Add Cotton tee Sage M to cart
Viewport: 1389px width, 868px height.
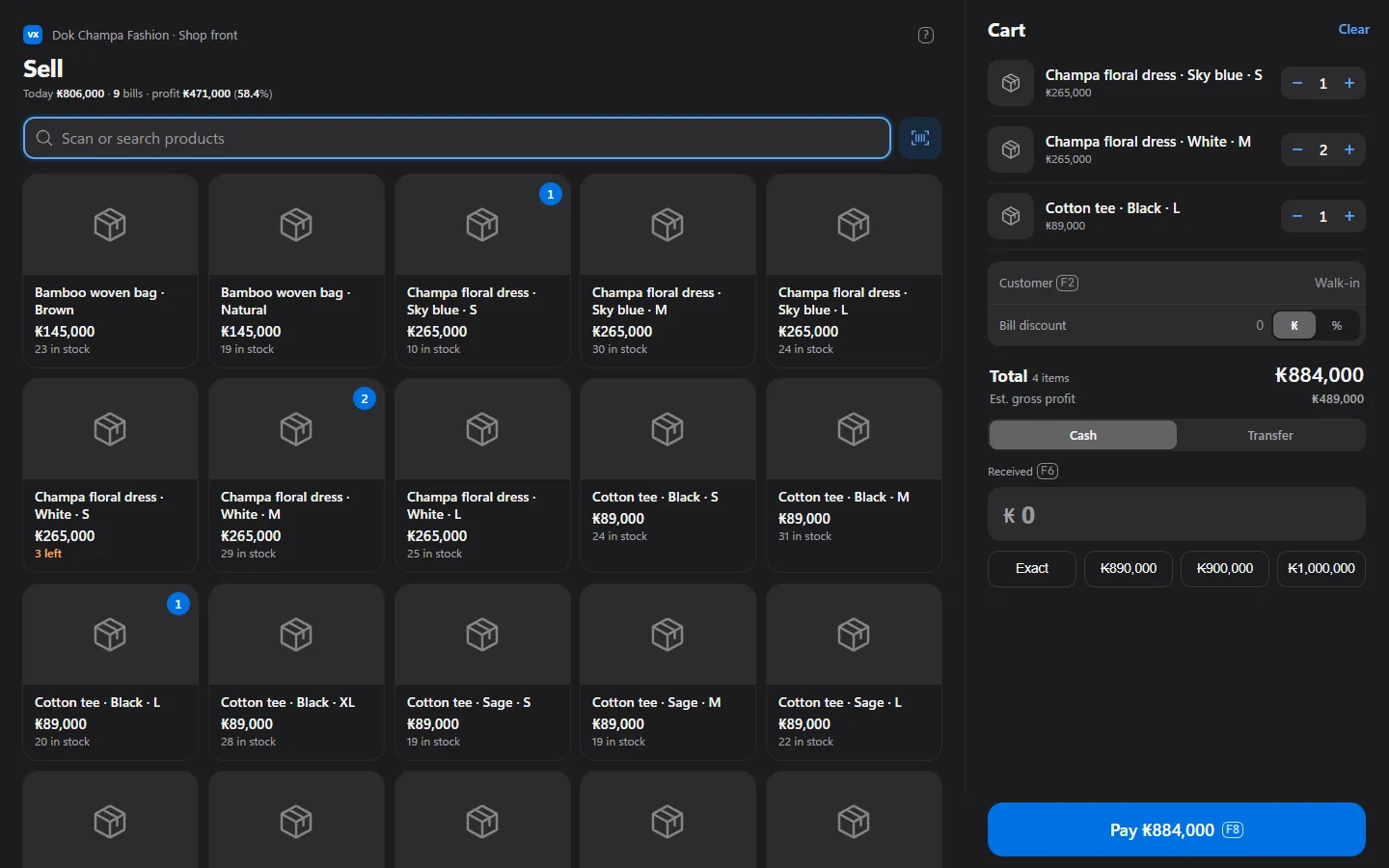tap(667, 672)
